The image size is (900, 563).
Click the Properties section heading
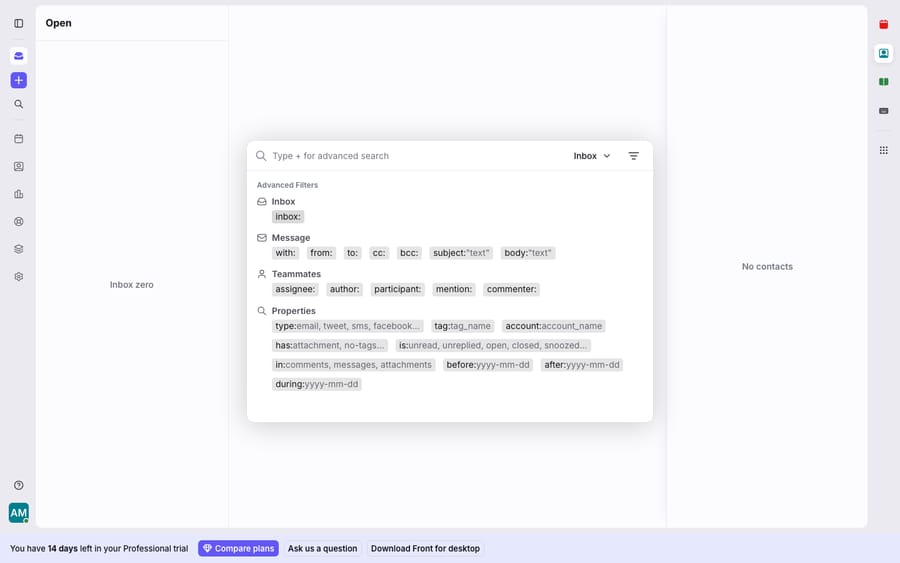pyautogui.click(x=293, y=311)
